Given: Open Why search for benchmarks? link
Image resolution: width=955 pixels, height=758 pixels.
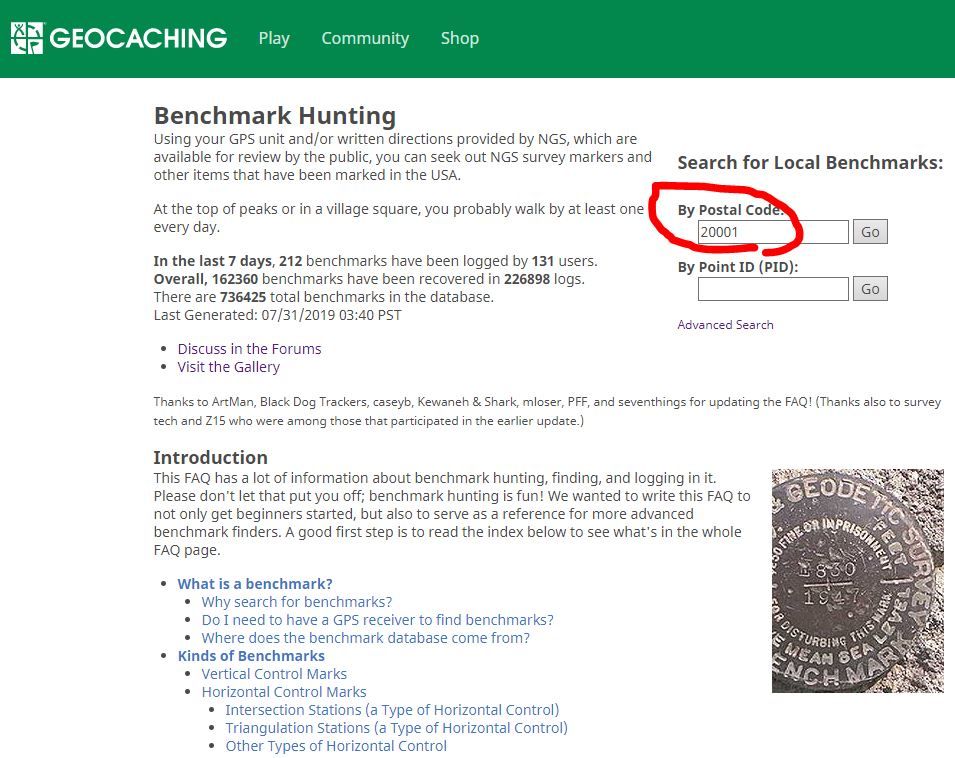Looking at the screenshot, I should [297, 602].
